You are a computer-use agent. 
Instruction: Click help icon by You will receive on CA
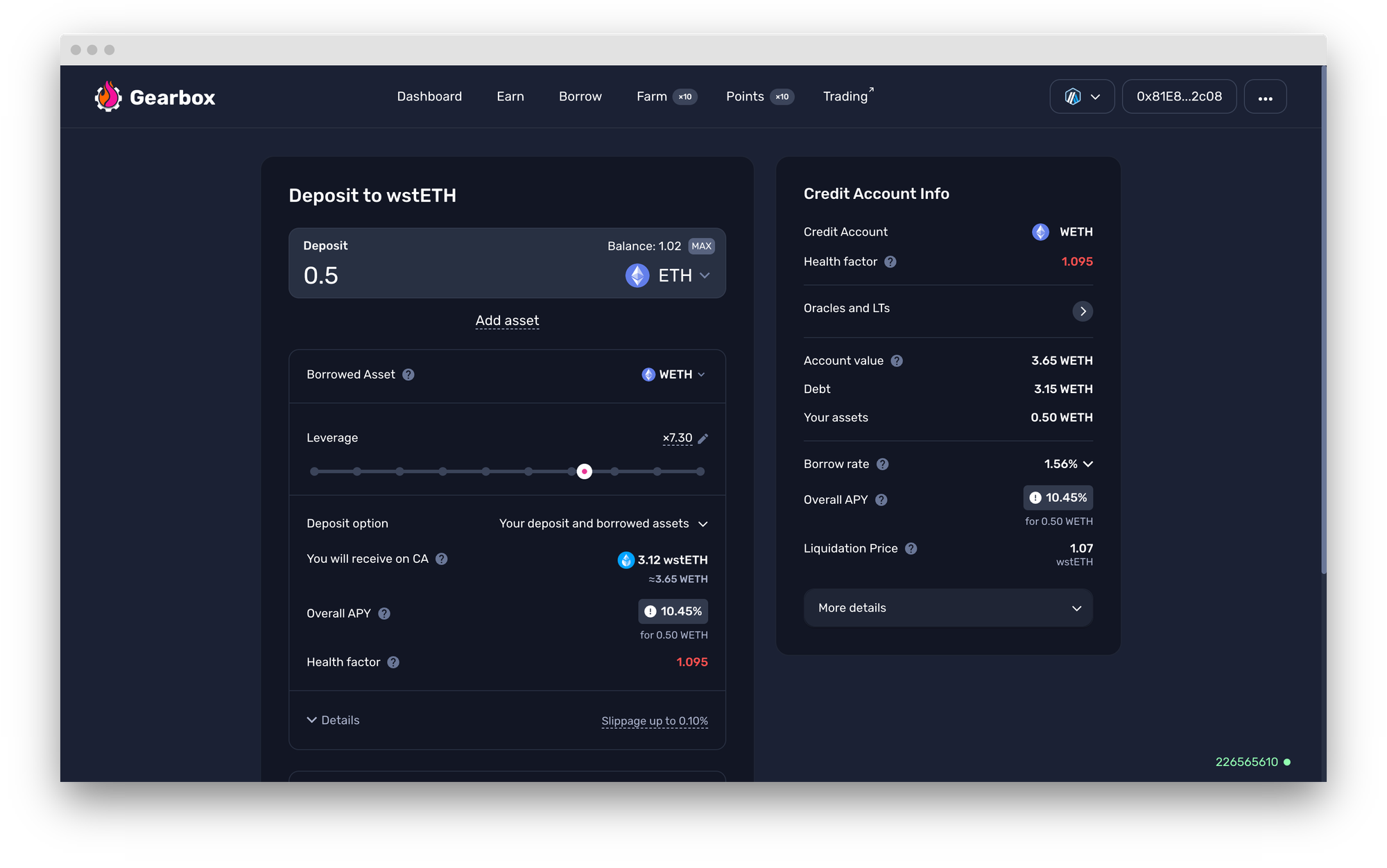(x=442, y=559)
